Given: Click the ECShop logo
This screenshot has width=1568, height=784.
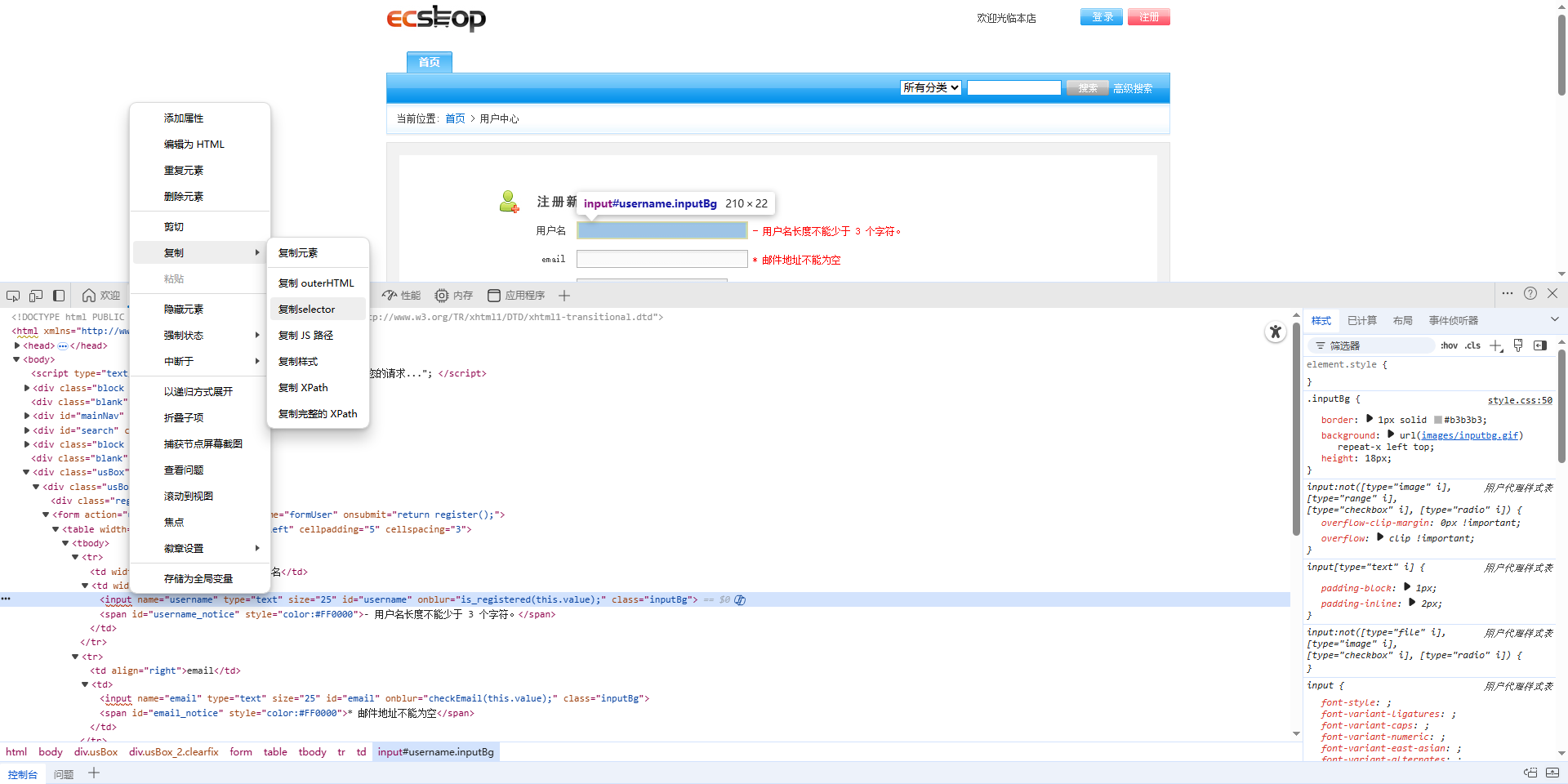Looking at the screenshot, I should click(436, 19).
